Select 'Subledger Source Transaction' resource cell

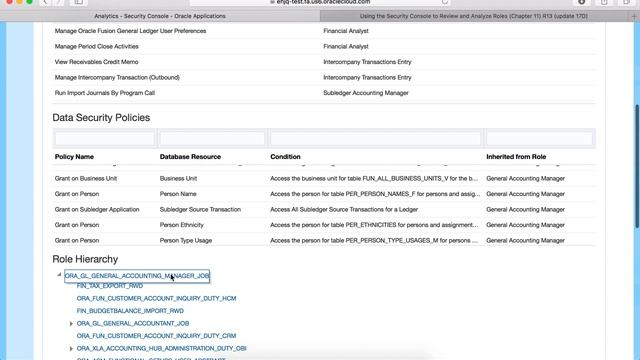click(x=200, y=210)
